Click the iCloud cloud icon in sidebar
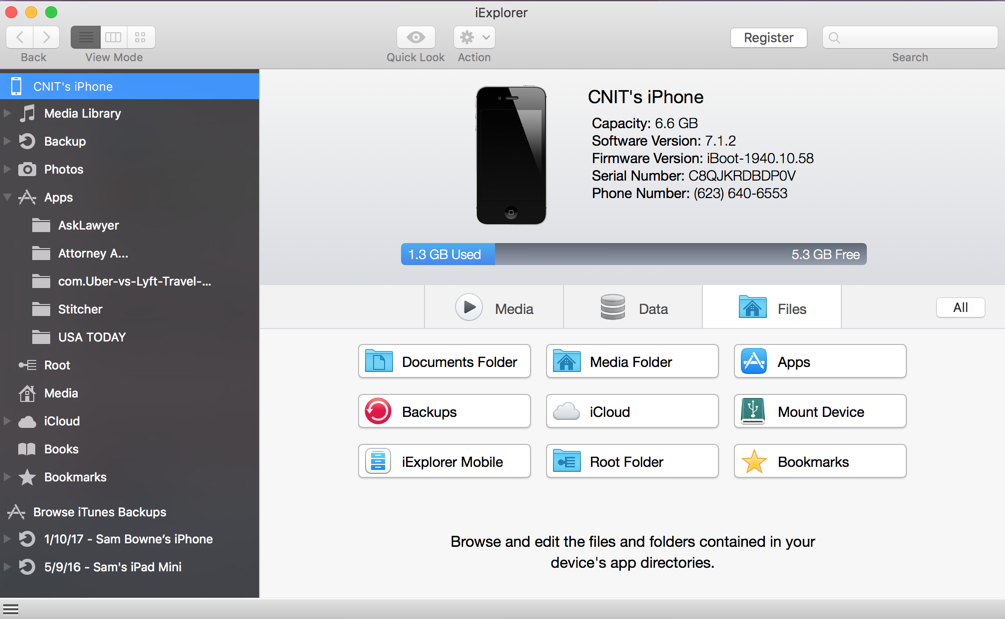 [x=27, y=421]
